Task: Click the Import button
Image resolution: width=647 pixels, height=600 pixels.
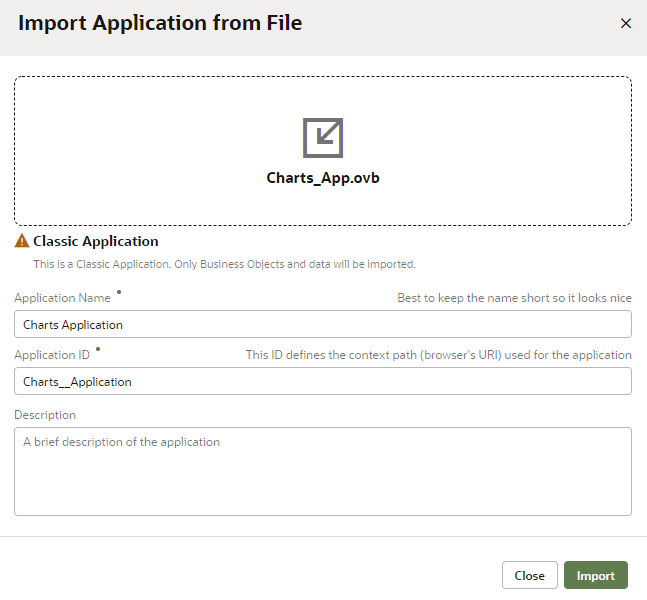Action: coord(595,575)
